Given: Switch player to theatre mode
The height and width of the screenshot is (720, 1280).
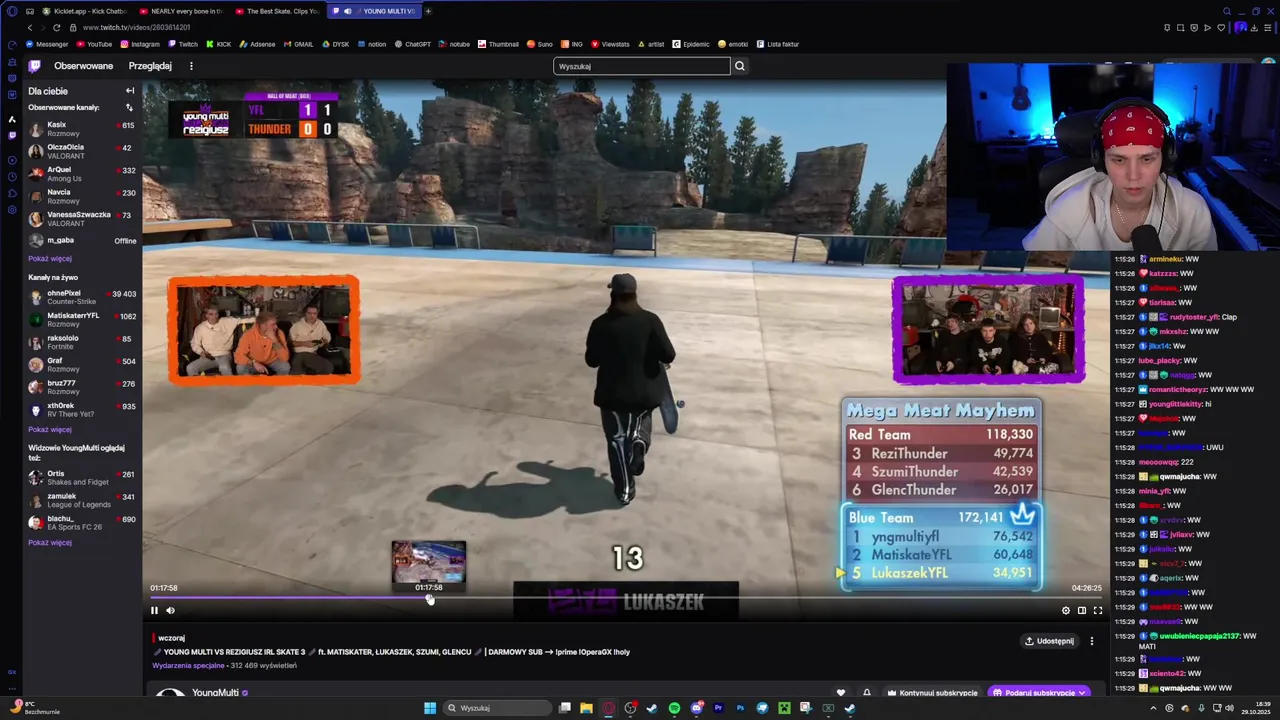Looking at the screenshot, I should [x=1082, y=610].
